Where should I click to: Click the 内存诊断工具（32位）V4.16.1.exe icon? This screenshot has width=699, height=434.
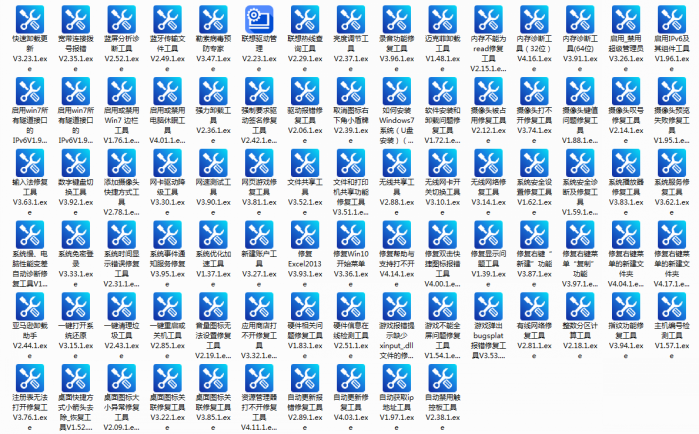(534, 20)
